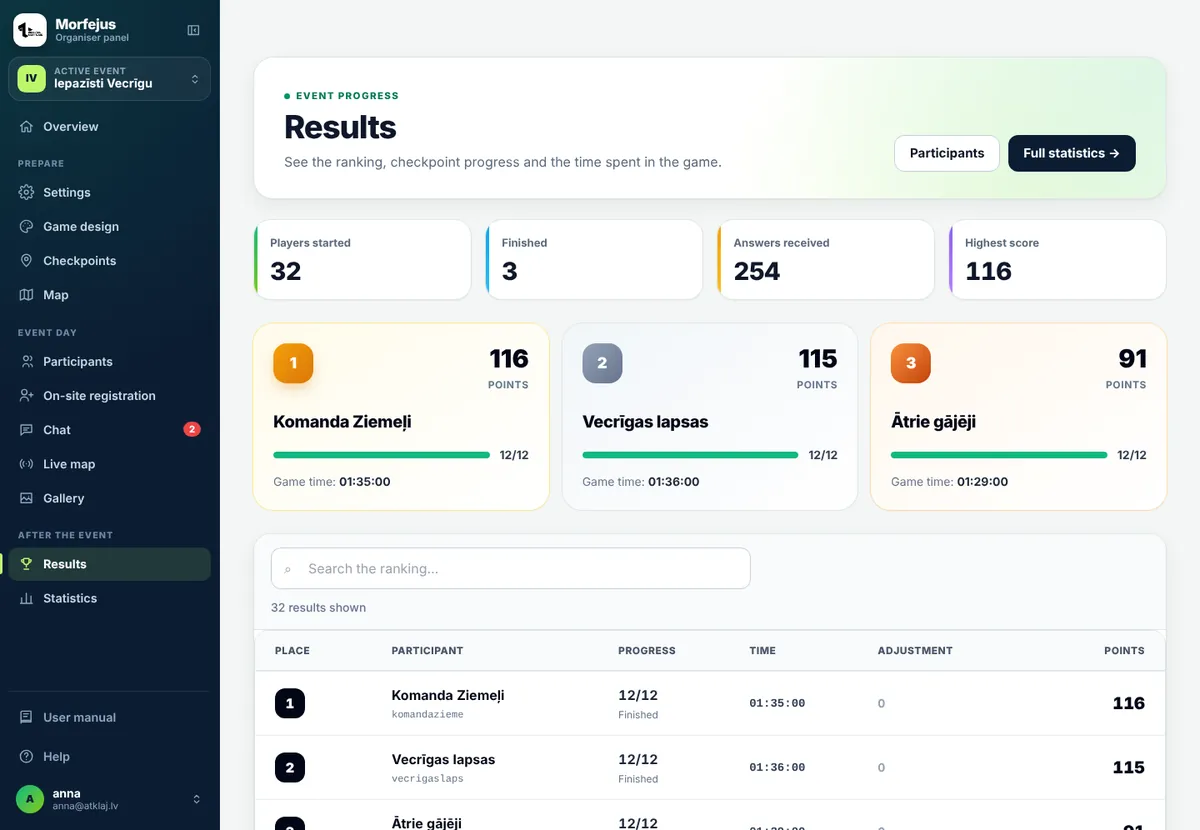Click the Players started 32 stat card

(363, 260)
